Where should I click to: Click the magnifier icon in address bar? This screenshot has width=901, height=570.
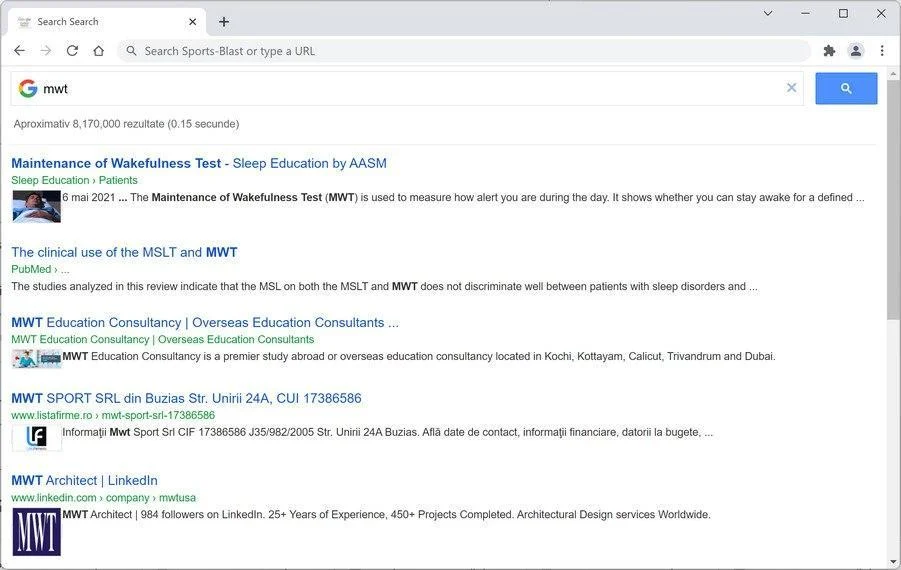pyautogui.click(x=132, y=51)
